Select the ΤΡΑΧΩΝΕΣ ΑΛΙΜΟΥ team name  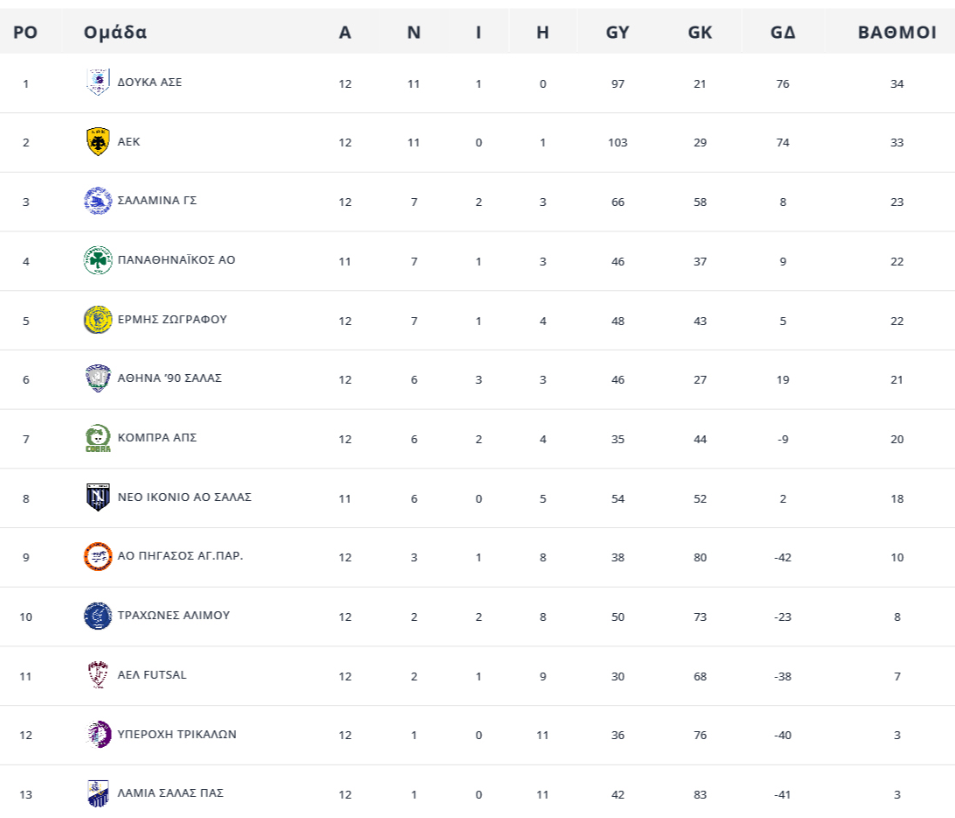click(174, 615)
